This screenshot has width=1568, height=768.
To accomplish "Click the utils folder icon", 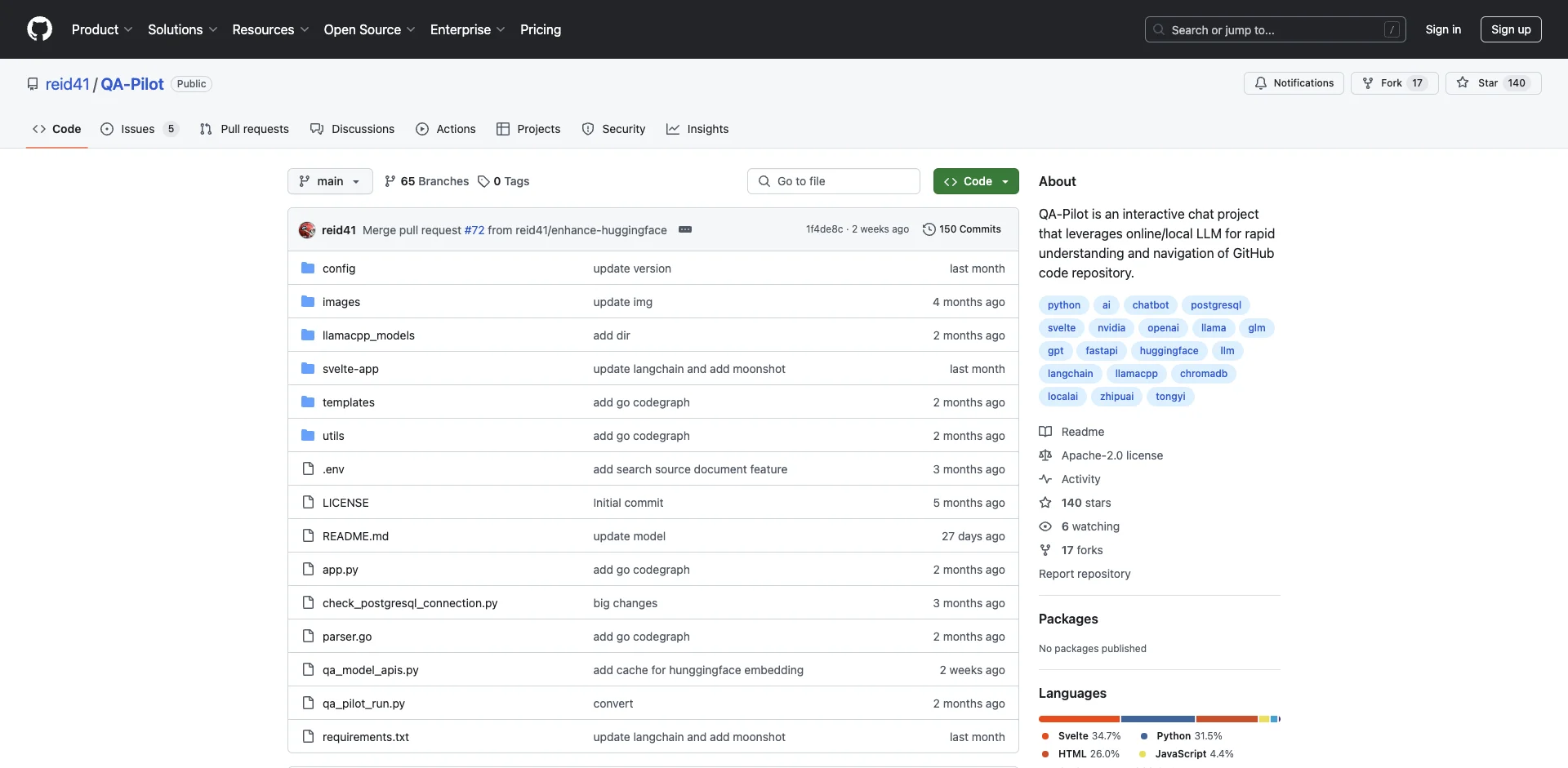I will [x=308, y=436].
